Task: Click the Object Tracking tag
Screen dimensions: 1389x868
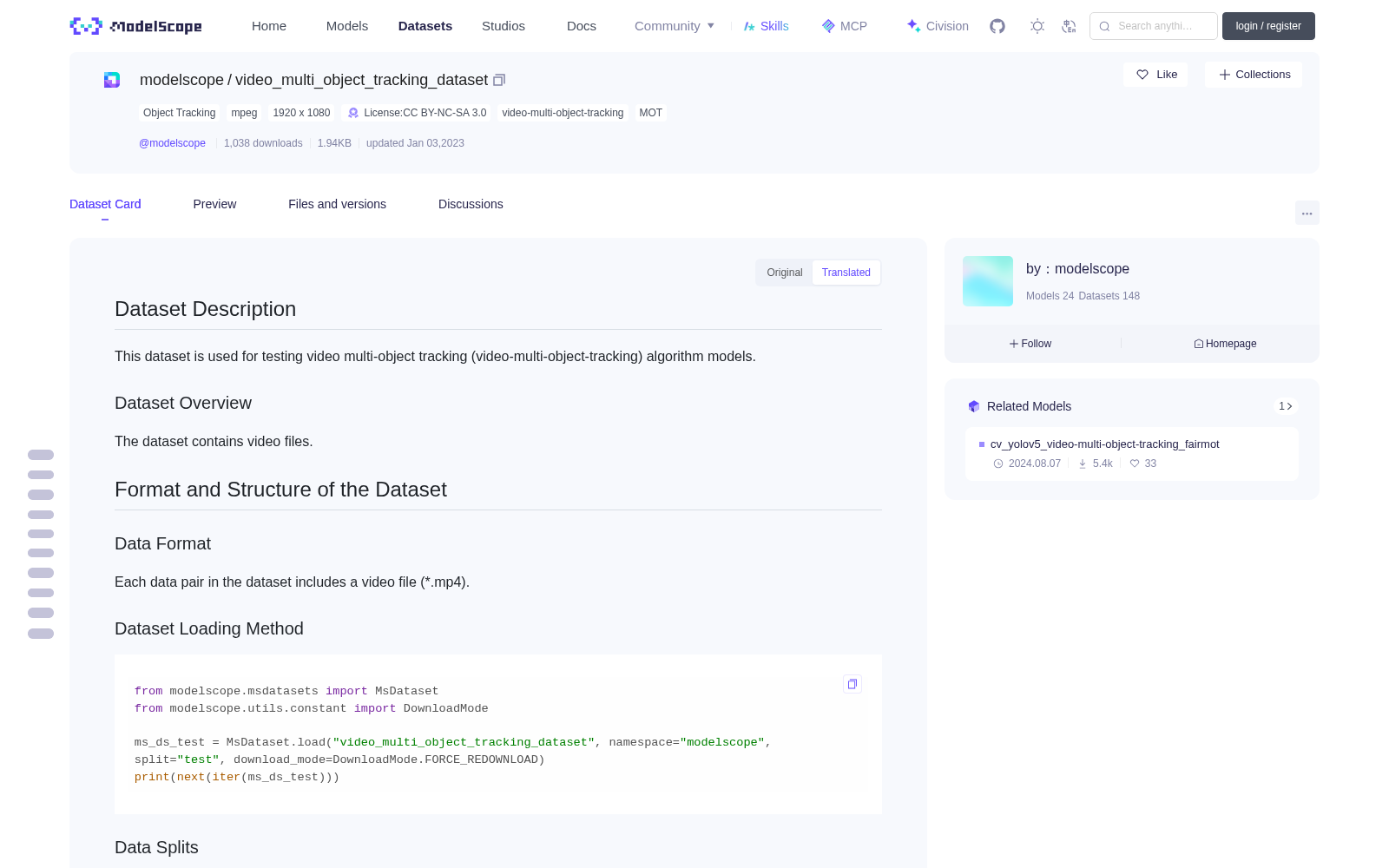Action: click(x=179, y=113)
